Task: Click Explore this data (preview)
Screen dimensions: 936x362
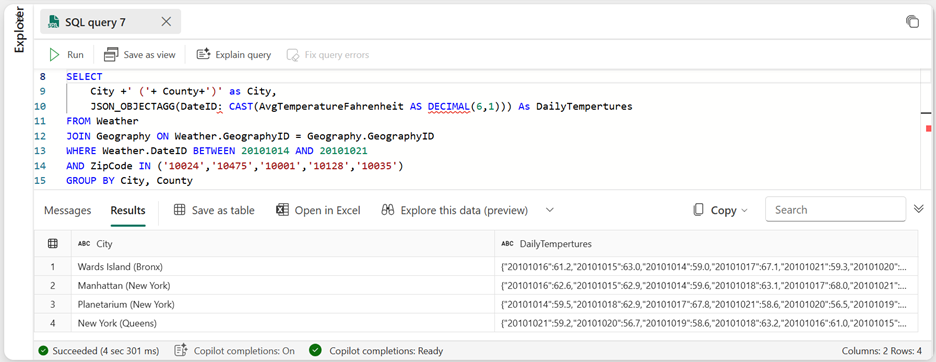Action: pyautogui.click(x=455, y=210)
